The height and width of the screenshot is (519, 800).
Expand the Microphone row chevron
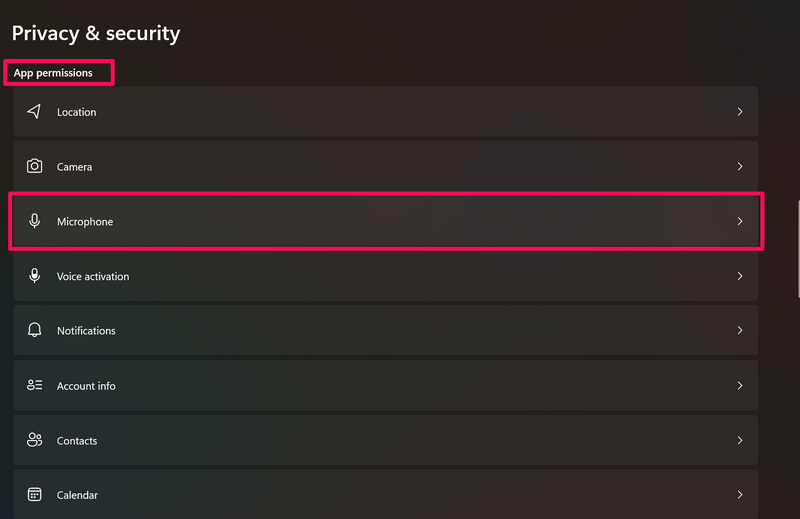pos(740,221)
